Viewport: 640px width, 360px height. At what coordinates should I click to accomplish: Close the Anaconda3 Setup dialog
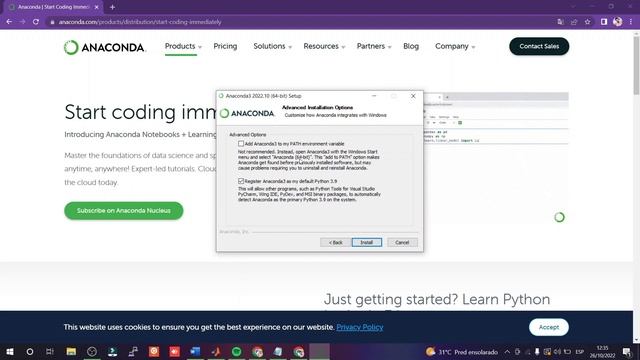[413, 96]
